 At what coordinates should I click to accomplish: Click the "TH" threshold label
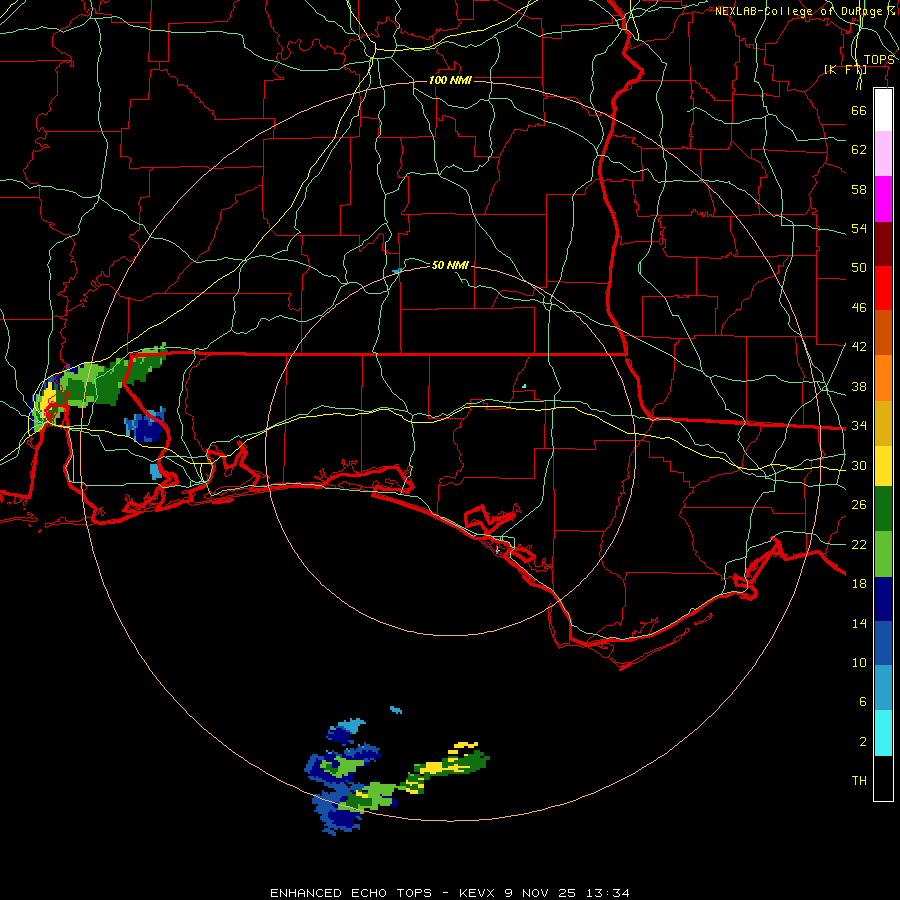tap(859, 781)
